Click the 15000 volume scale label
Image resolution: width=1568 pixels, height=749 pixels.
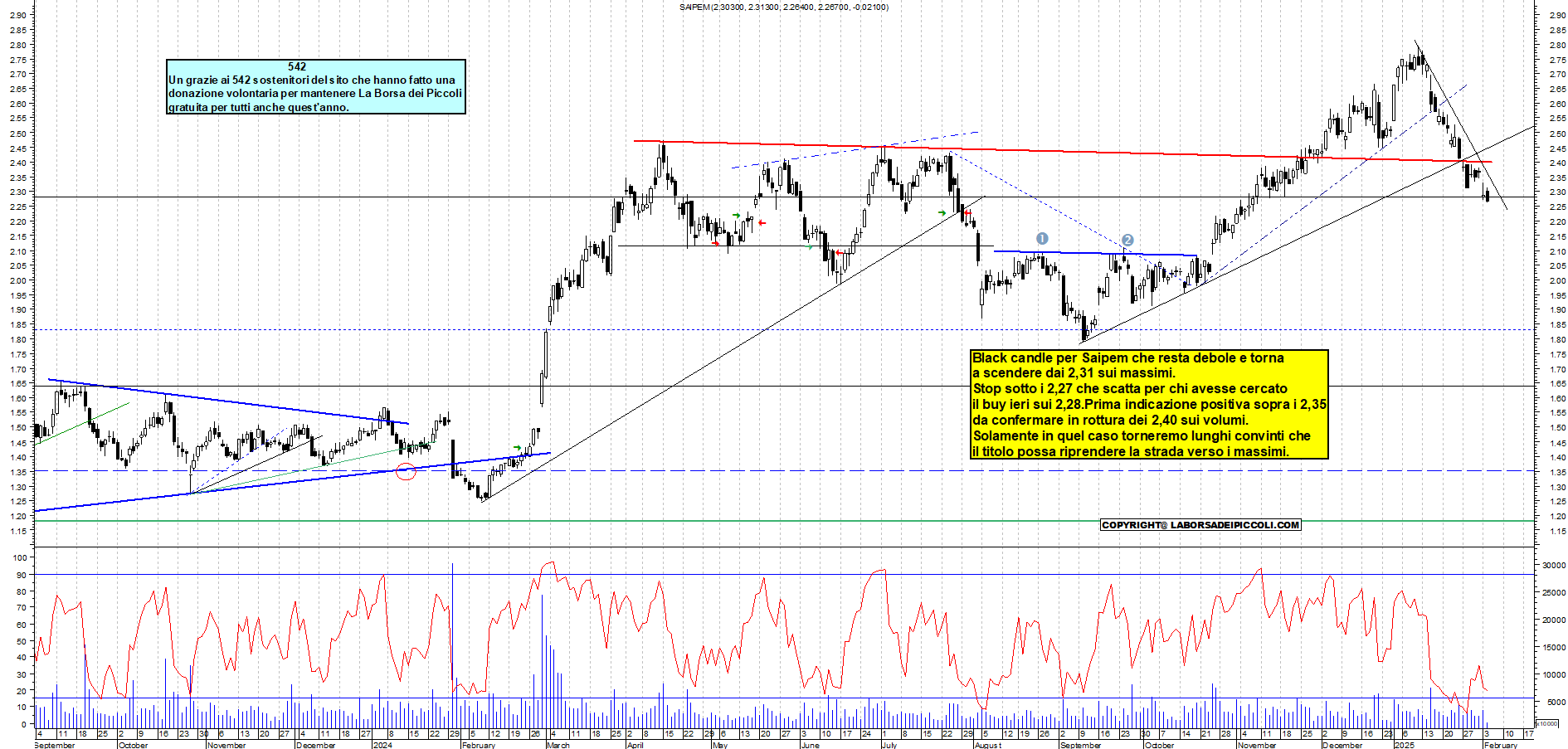coord(1554,648)
